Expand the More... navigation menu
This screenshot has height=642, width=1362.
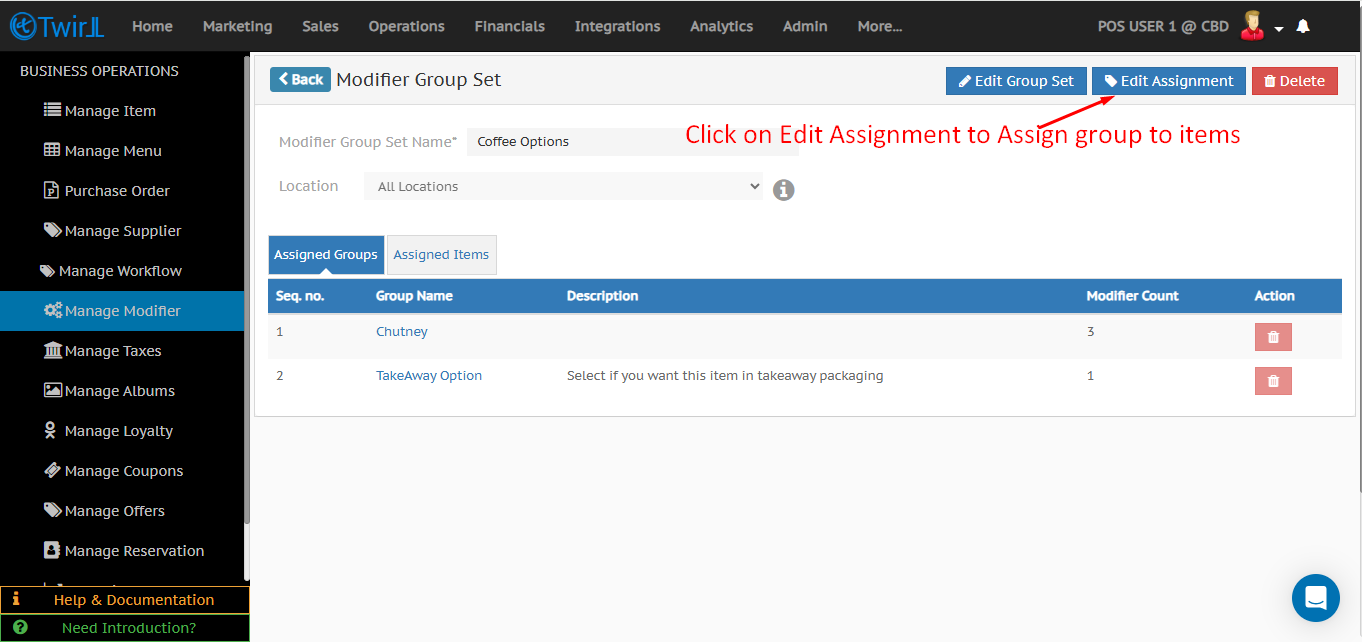(x=879, y=27)
